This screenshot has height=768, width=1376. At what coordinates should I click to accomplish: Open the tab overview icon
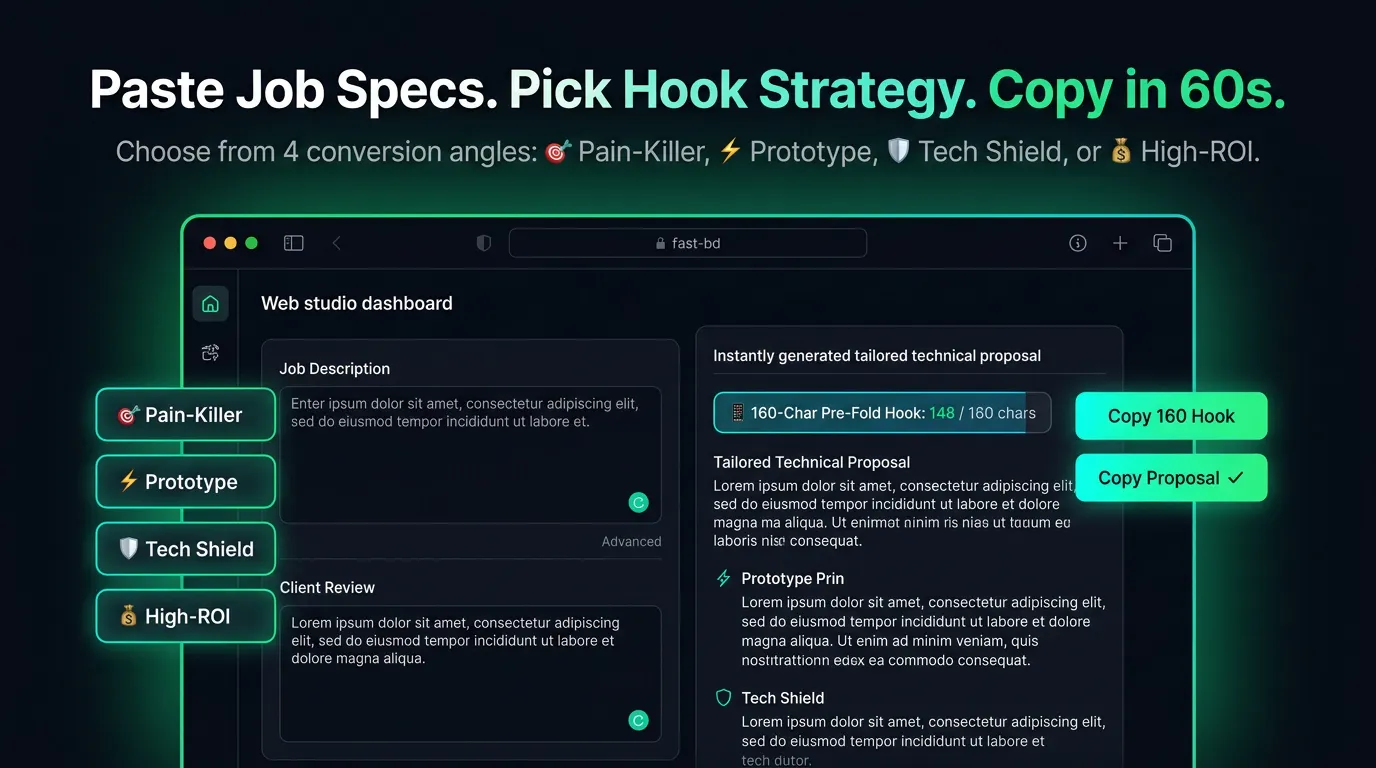[x=1162, y=243]
